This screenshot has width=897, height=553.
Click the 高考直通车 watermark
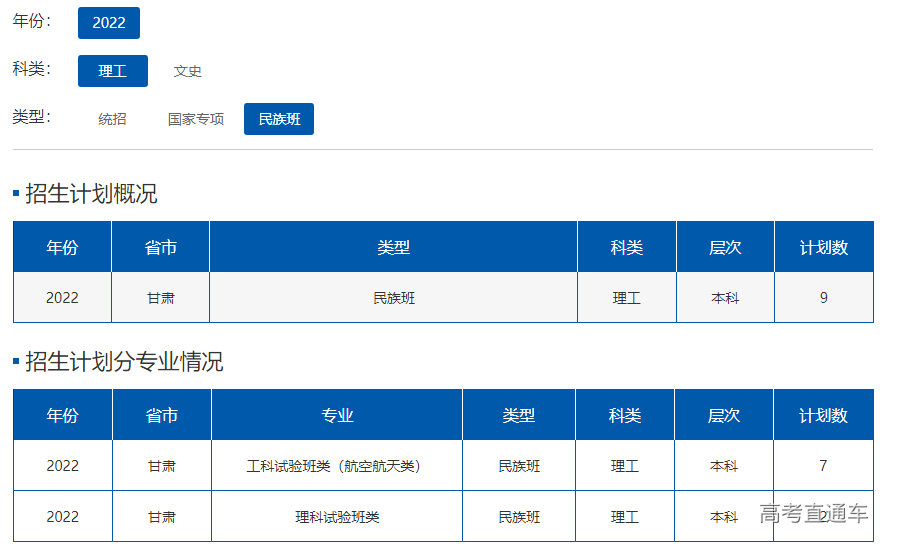click(813, 514)
